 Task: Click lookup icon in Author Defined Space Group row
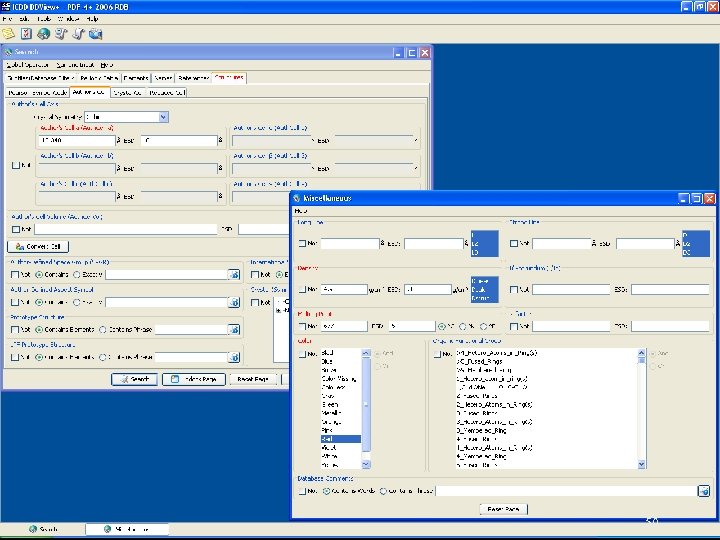coord(234,274)
